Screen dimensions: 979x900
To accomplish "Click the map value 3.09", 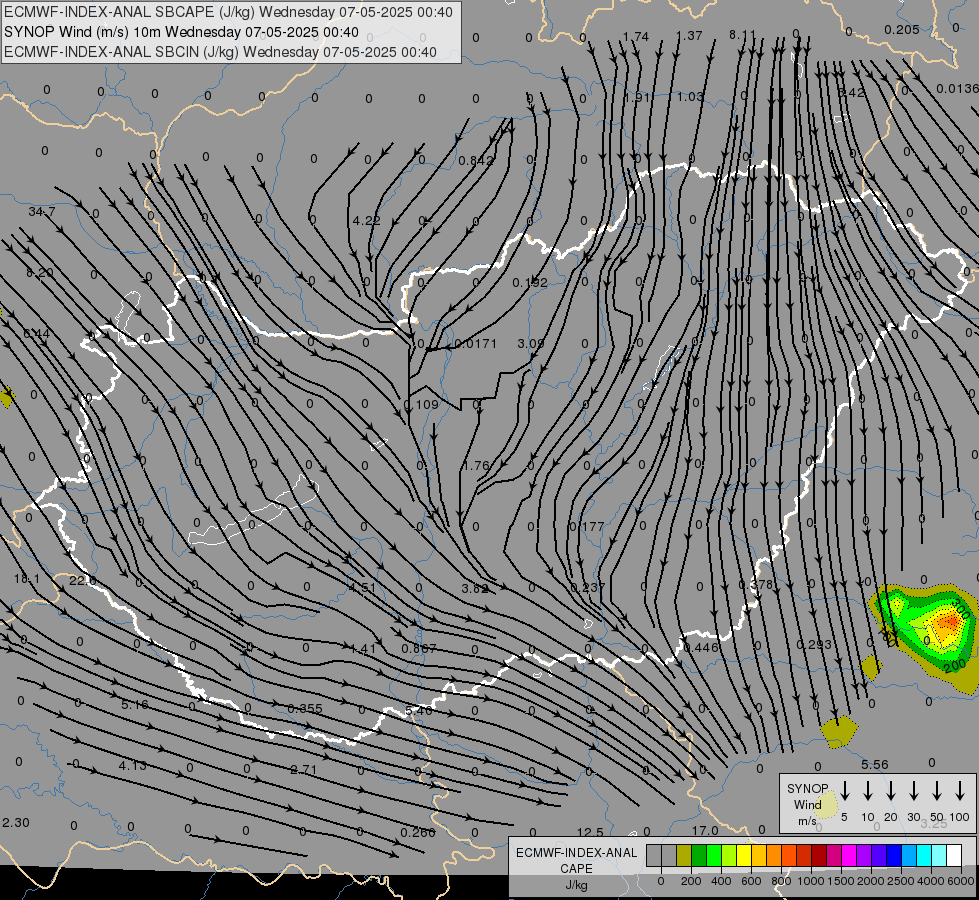I will coord(531,344).
